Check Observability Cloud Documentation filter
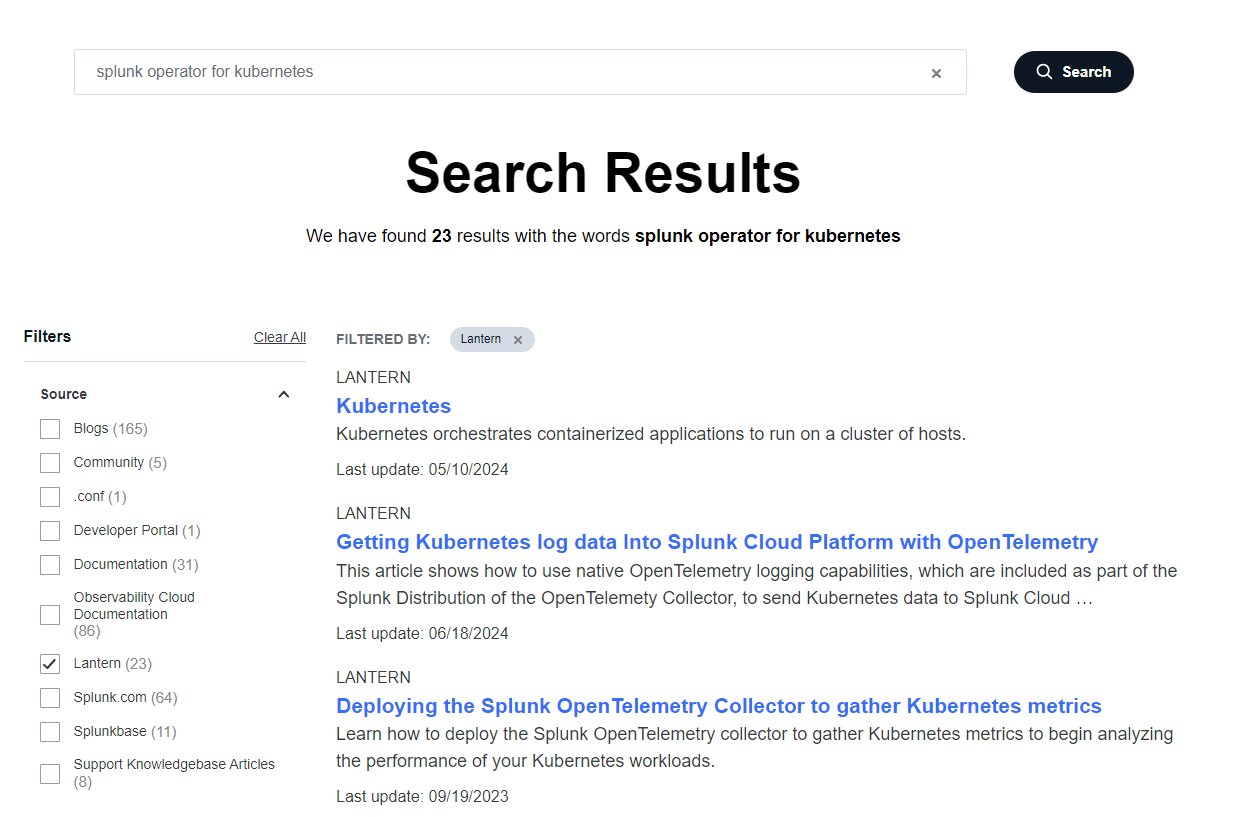 tap(50, 615)
